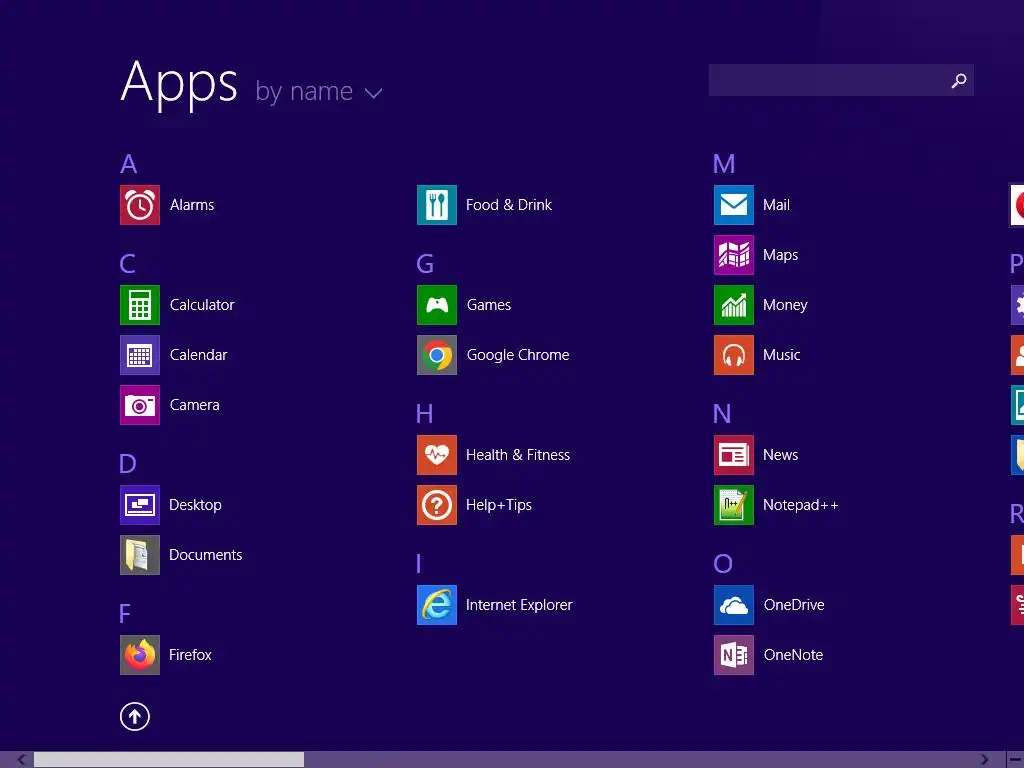Click the letter I group header

419,564
